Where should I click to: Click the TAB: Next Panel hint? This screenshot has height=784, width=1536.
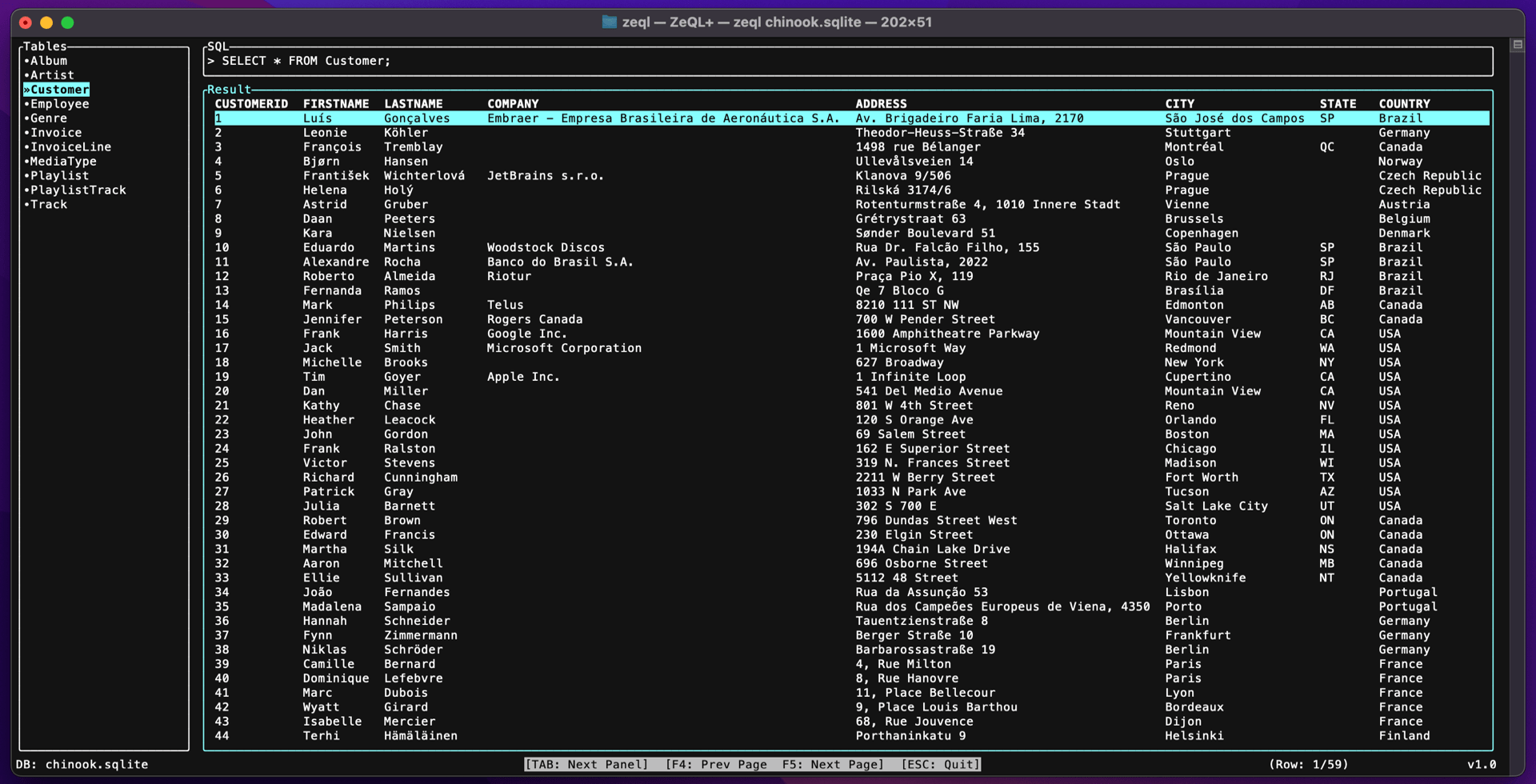(x=586, y=765)
